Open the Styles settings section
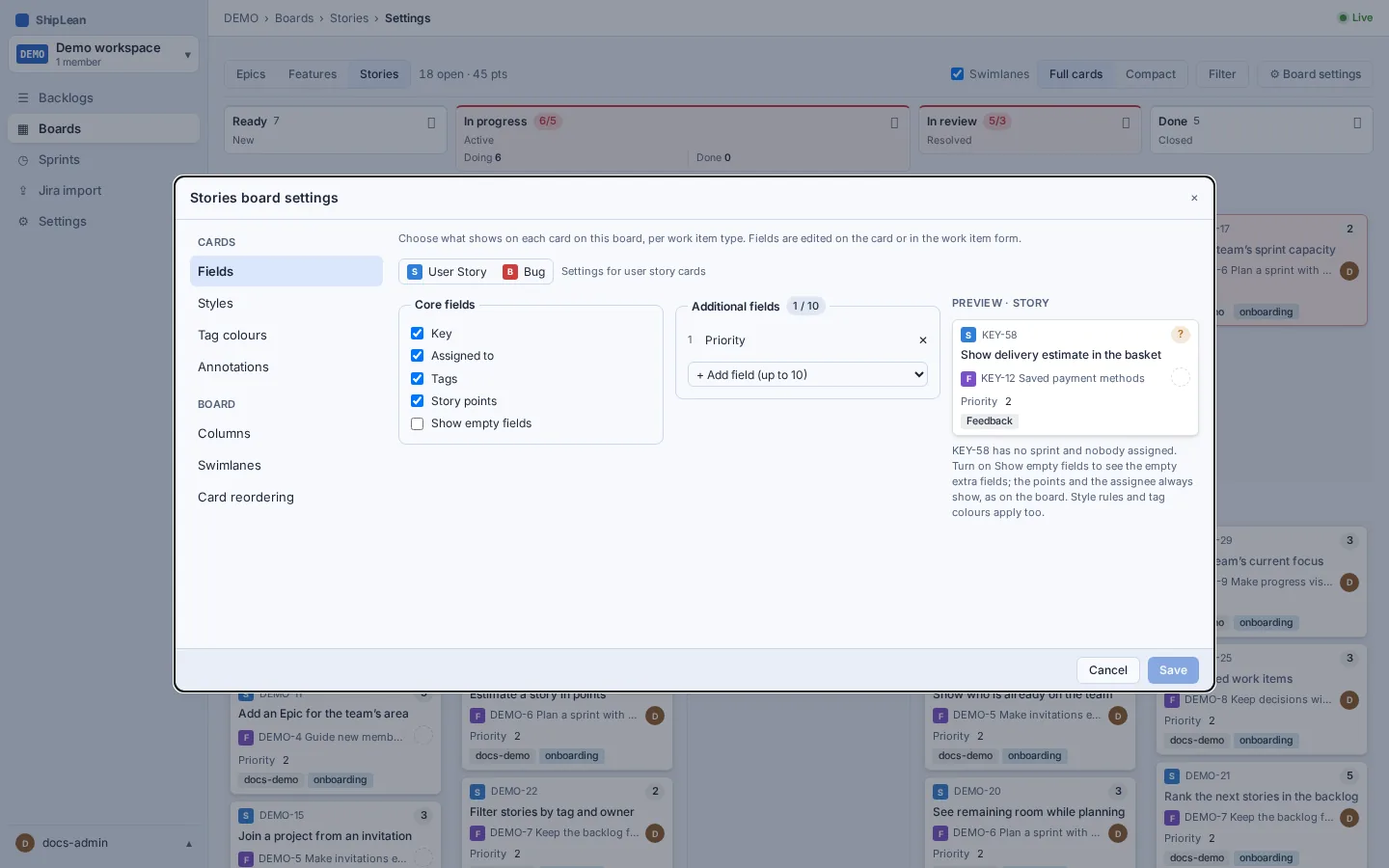 pyautogui.click(x=286, y=304)
